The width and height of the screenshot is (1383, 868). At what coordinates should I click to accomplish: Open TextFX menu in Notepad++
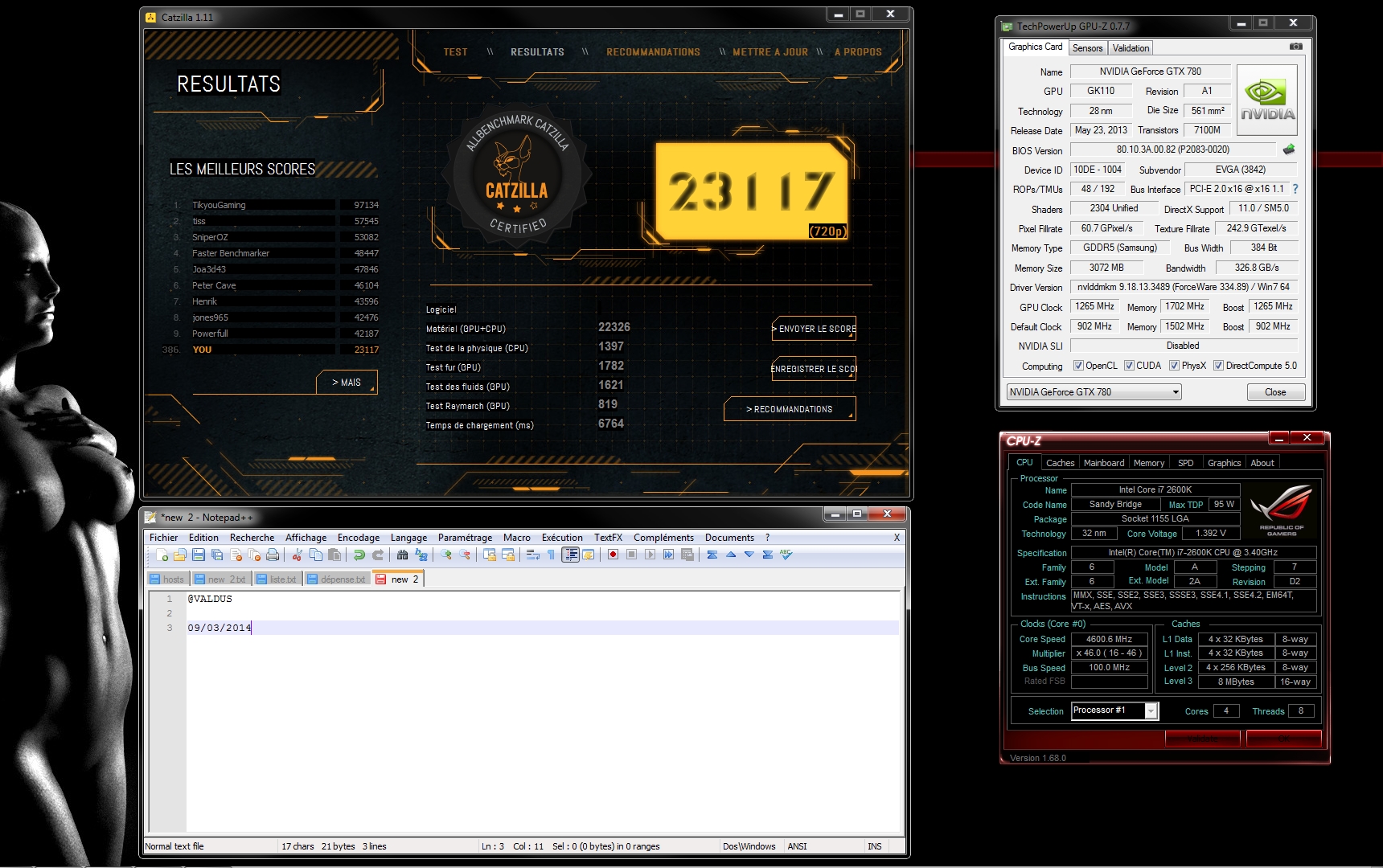click(608, 538)
